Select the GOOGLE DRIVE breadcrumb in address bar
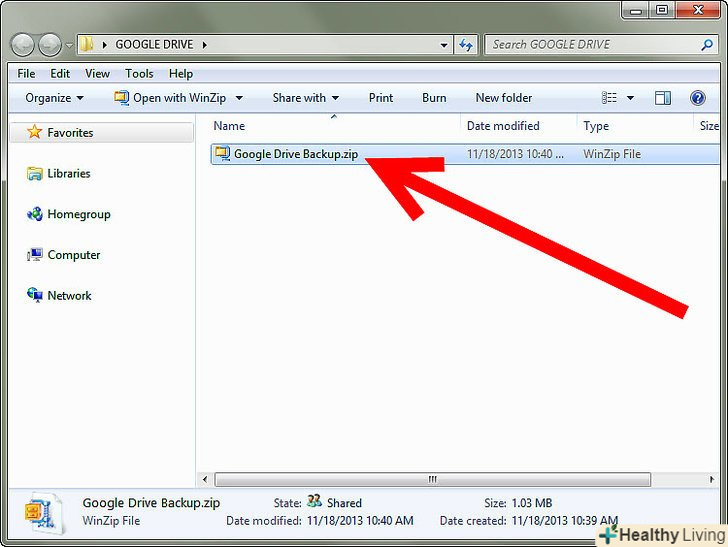Image resolution: width=728 pixels, height=547 pixels. click(x=154, y=45)
